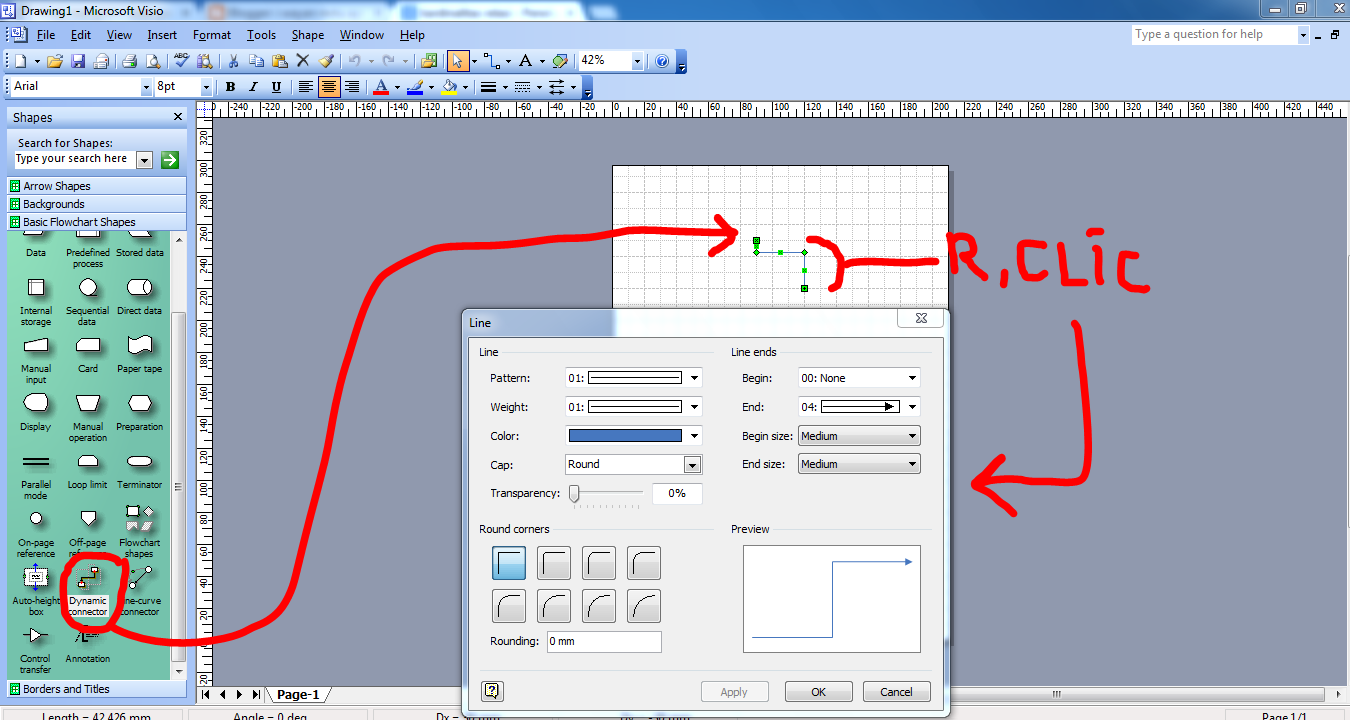The image size is (1350, 720).
Task: Confirm the Line dialog with OK
Action: tap(818, 692)
